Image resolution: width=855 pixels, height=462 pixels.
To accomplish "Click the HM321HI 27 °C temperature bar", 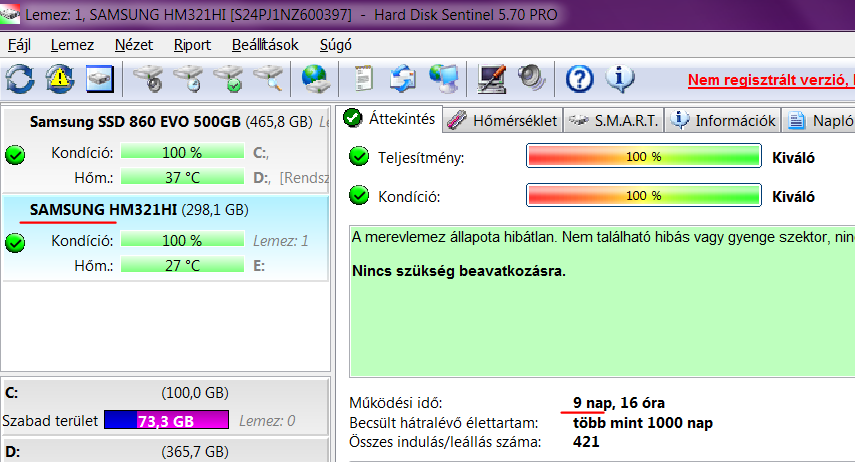I will 182,265.
